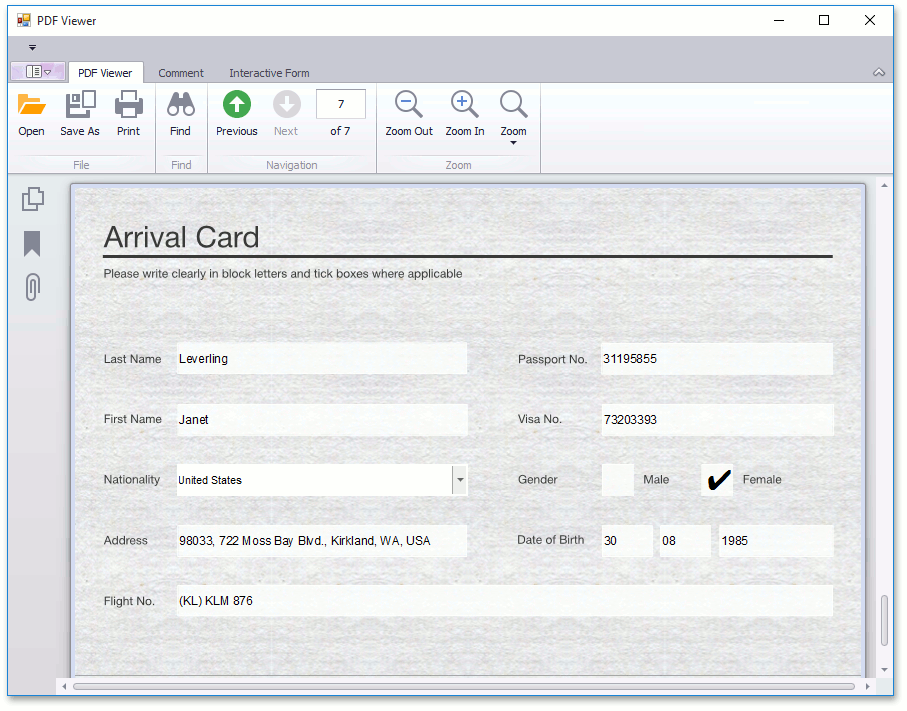Click the Zoom Out magnifier
This screenshot has width=907, height=711.
tap(409, 105)
